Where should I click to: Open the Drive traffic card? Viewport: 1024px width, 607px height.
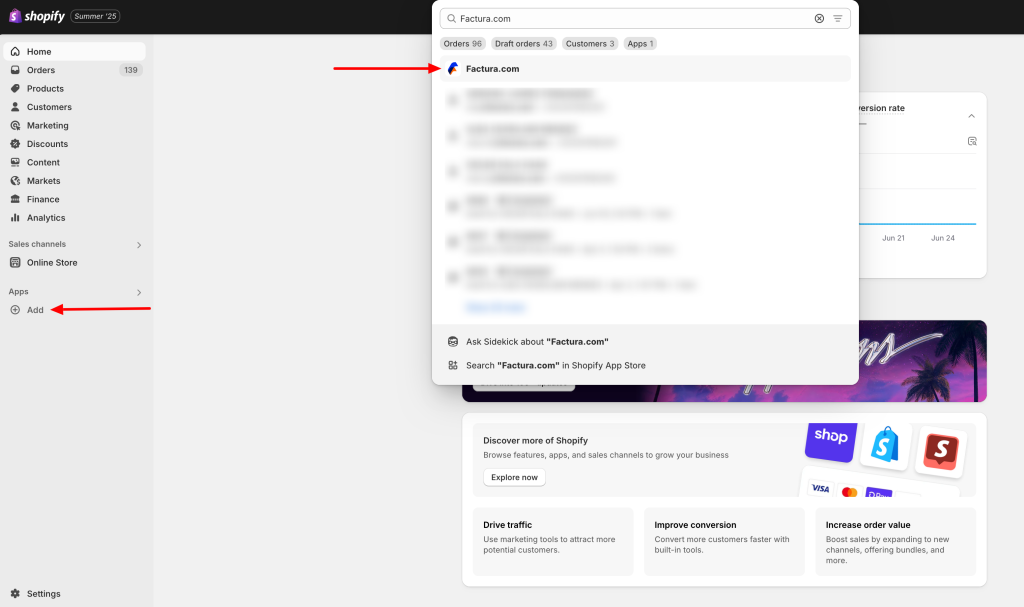pyautogui.click(x=553, y=542)
